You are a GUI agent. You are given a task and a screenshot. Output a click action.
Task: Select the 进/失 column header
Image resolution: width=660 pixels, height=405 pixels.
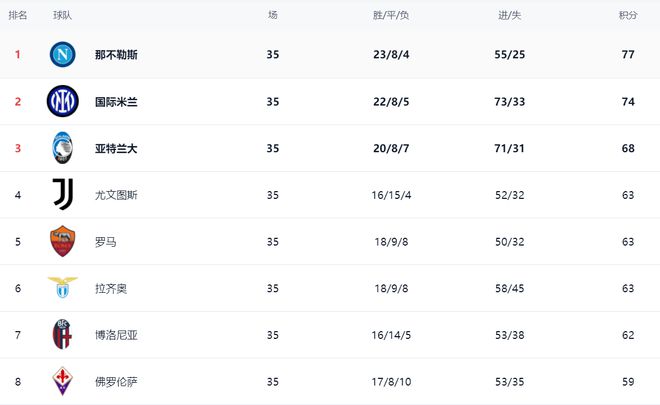(x=509, y=15)
